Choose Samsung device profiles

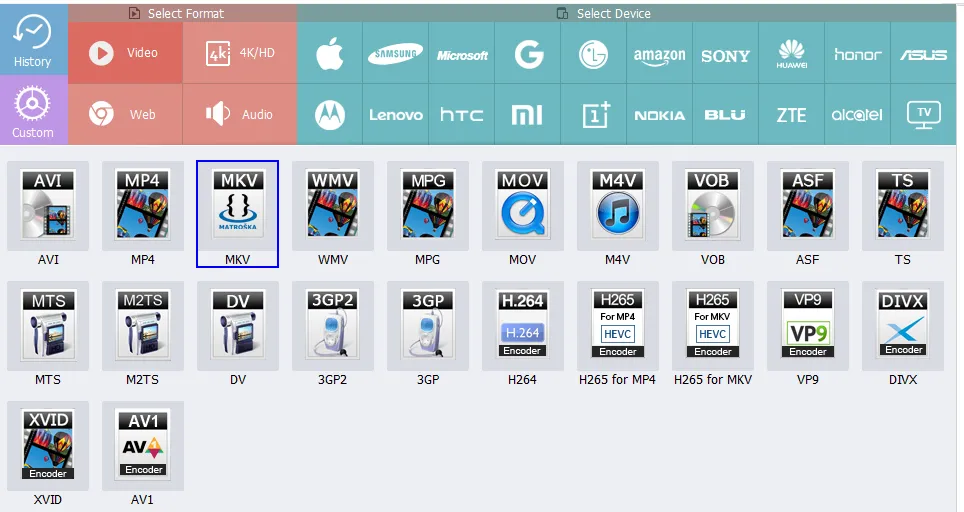(x=395, y=53)
